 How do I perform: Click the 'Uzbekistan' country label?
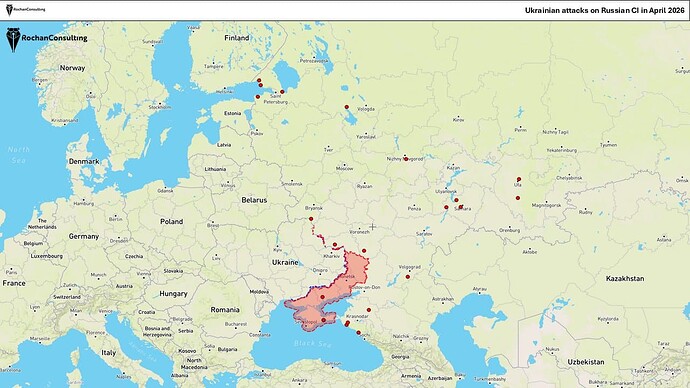coord(586,362)
